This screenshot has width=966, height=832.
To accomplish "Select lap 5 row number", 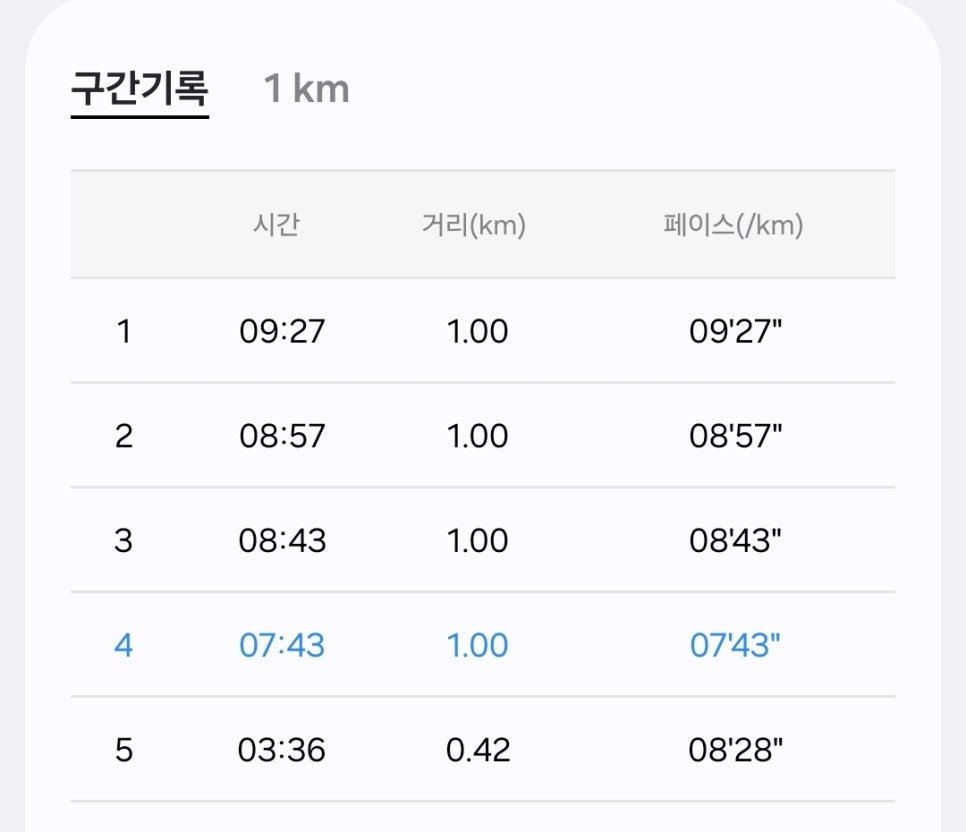I will click(x=124, y=750).
